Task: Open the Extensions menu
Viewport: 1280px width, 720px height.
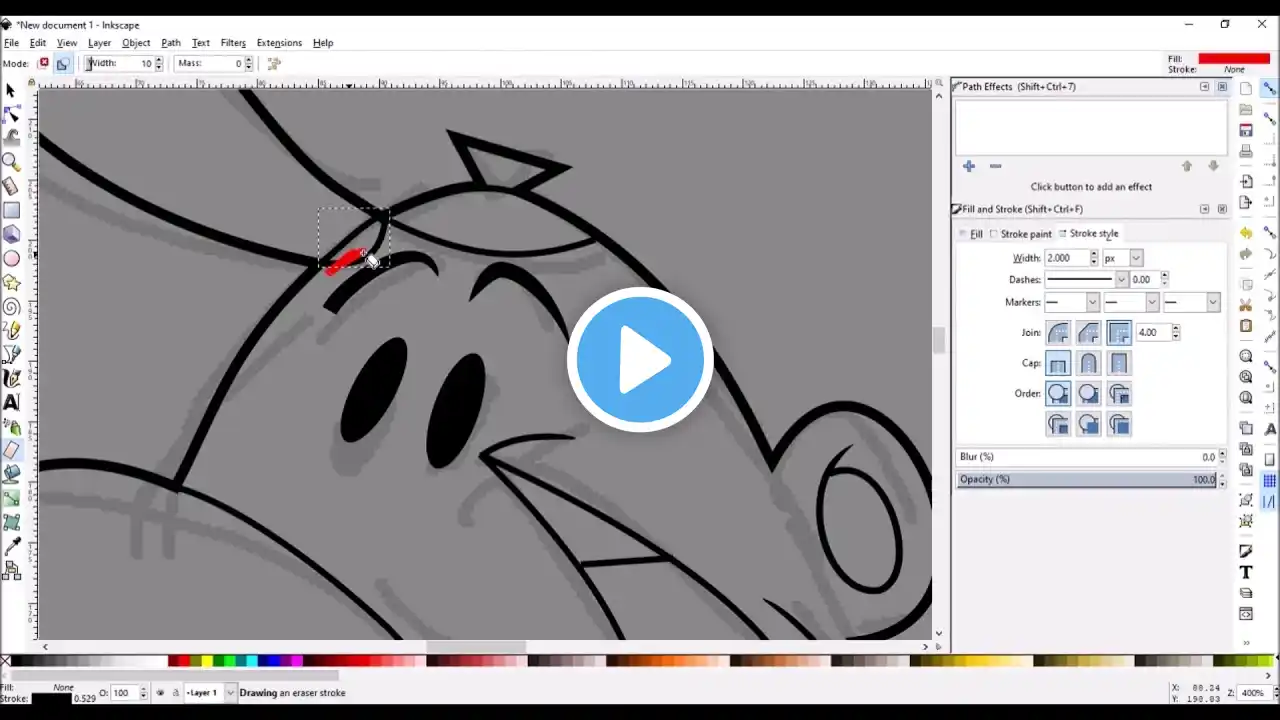Action: [279, 43]
